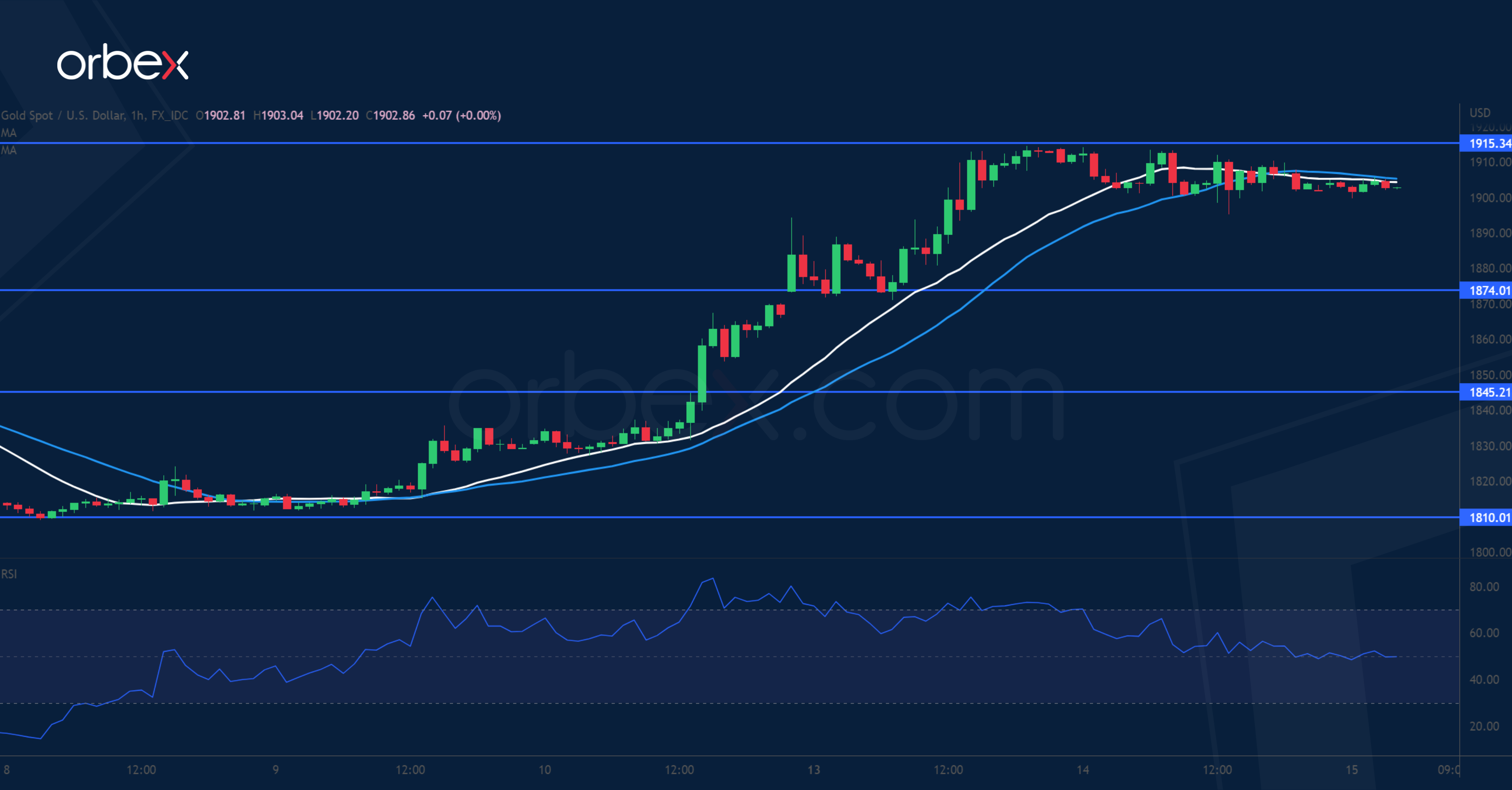Select the second MA indicator label

click(9, 150)
